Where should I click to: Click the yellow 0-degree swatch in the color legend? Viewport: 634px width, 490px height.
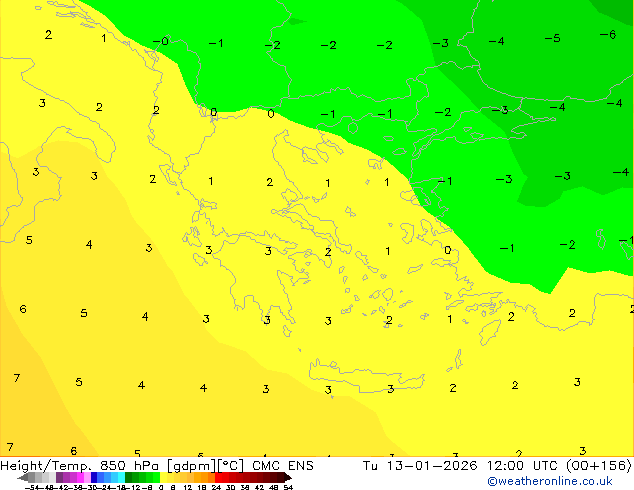pos(163,477)
